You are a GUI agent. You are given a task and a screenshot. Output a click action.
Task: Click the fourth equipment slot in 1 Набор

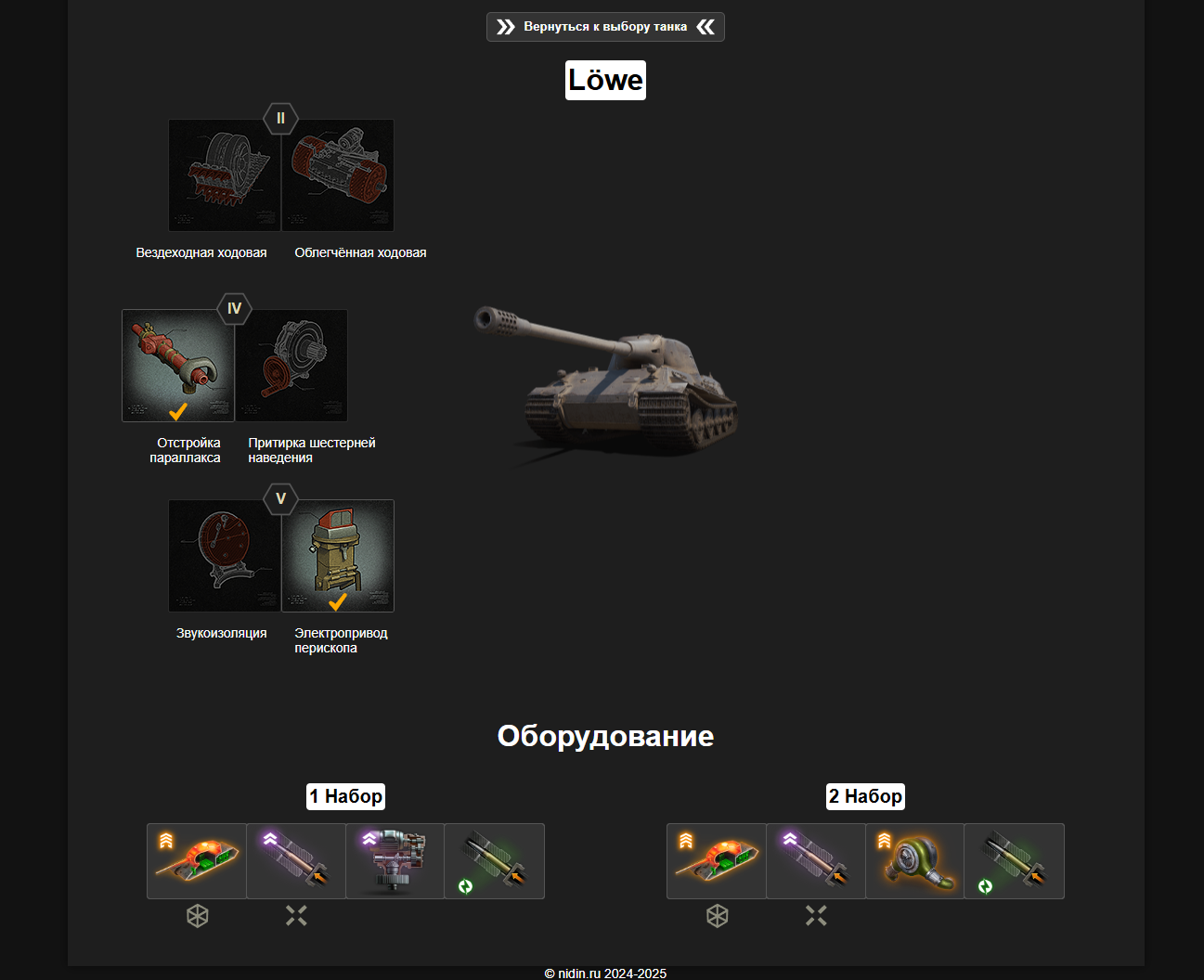pyautogui.click(x=495, y=861)
